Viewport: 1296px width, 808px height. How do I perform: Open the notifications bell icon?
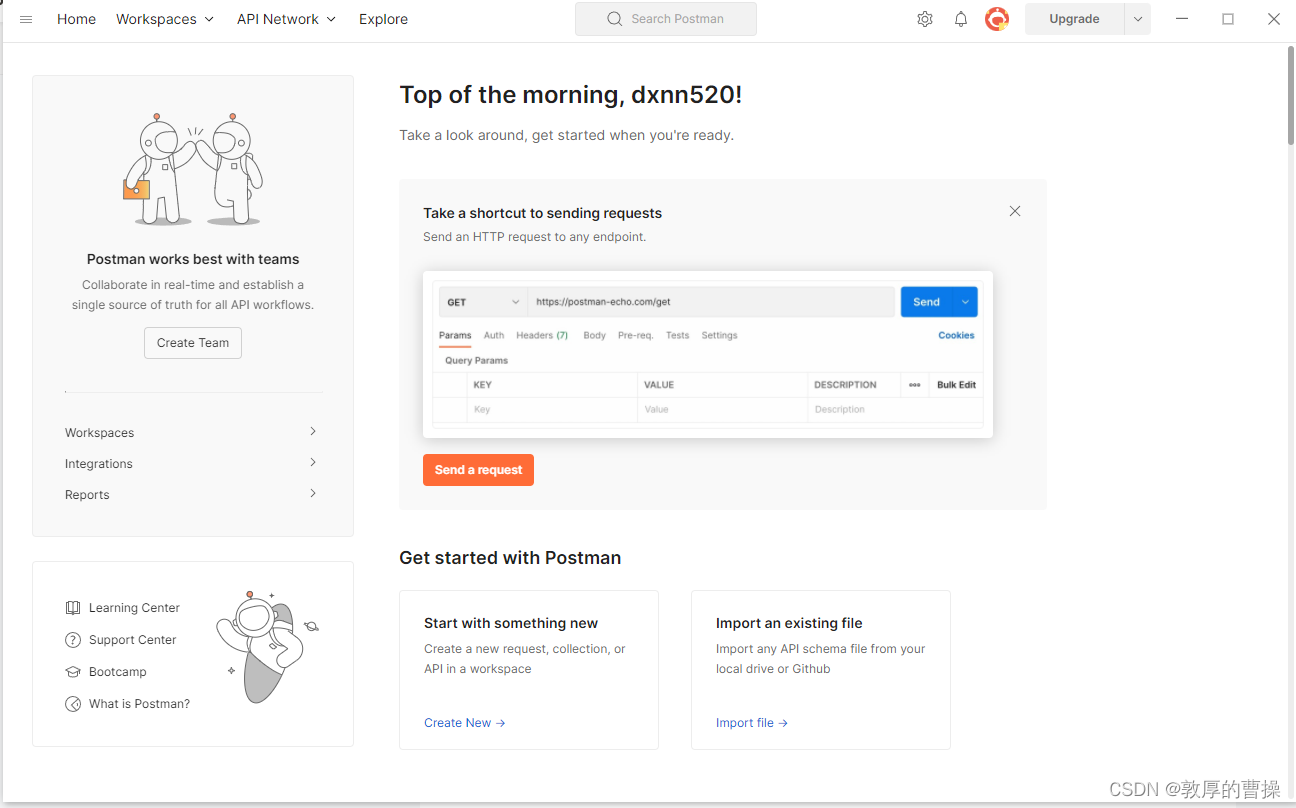click(x=961, y=19)
